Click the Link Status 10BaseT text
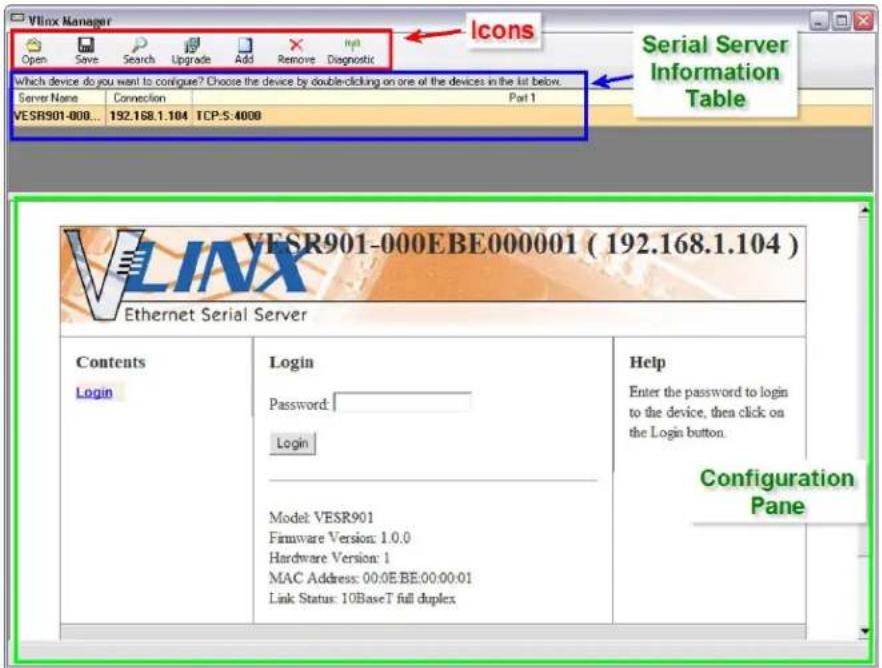Image resolution: width=882 pixels, height=668 pixels. 362,598
